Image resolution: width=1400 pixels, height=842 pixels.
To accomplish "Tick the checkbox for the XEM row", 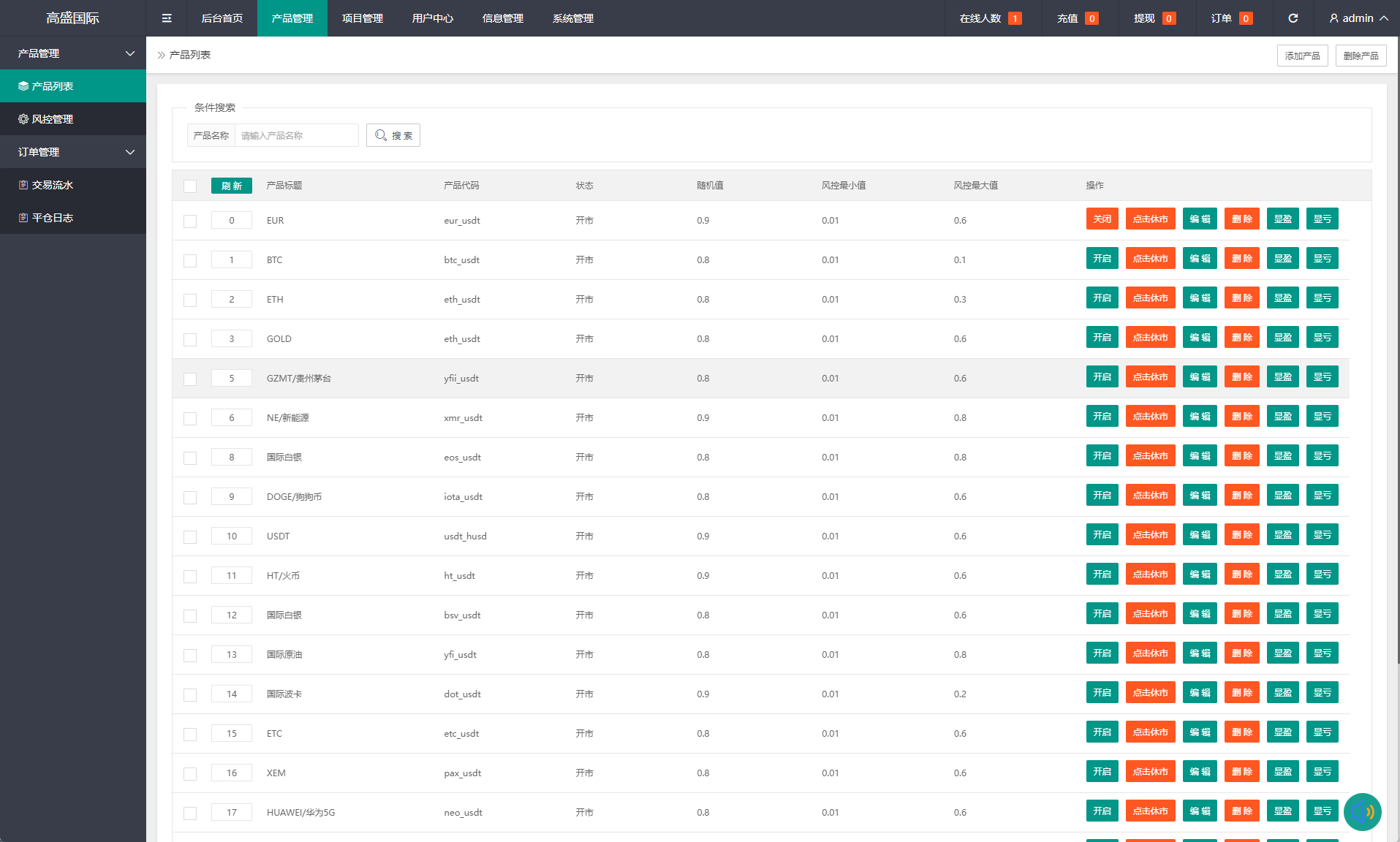I will [x=190, y=774].
